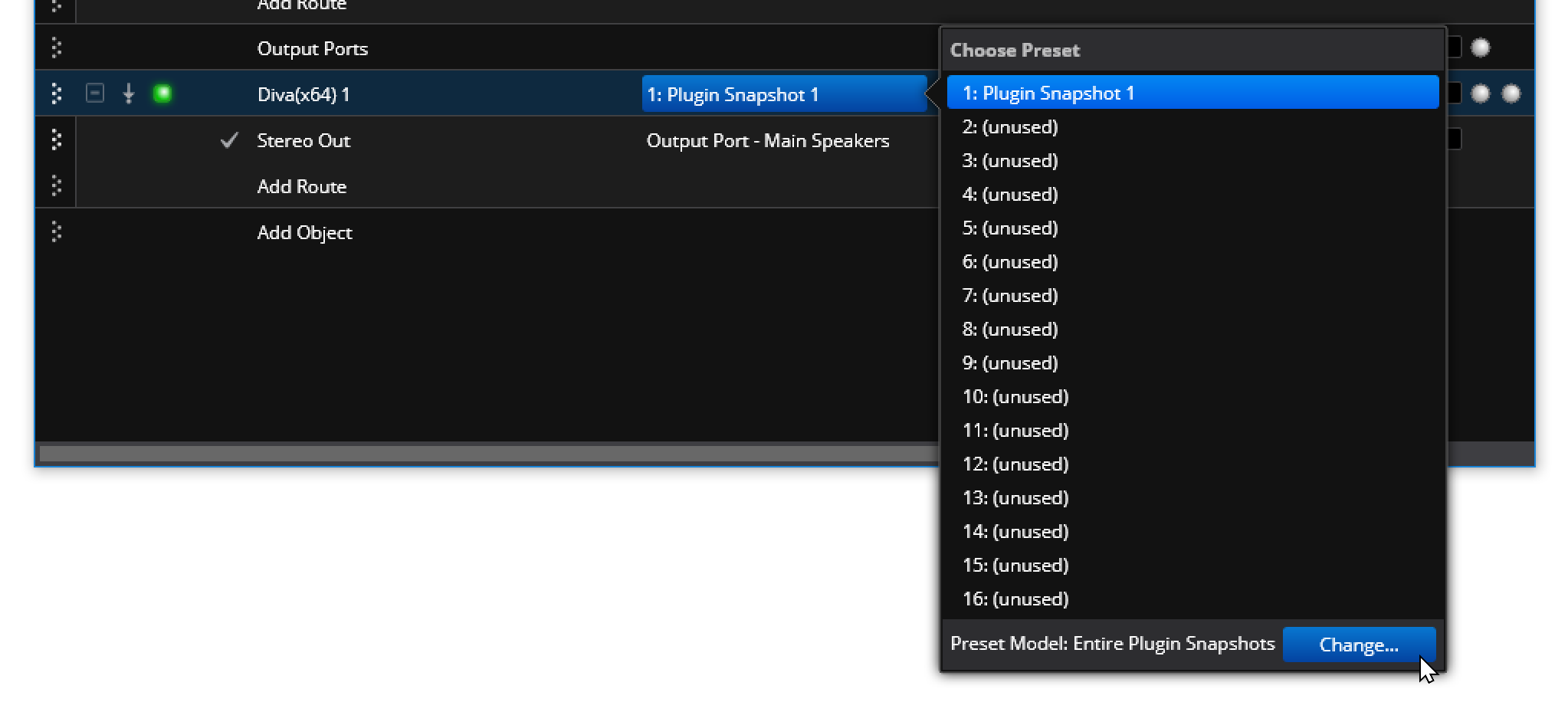The height and width of the screenshot is (702, 1568).
Task: Grab the dotted handle of Diva(x64) 1 row
Action: pos(56,93)
